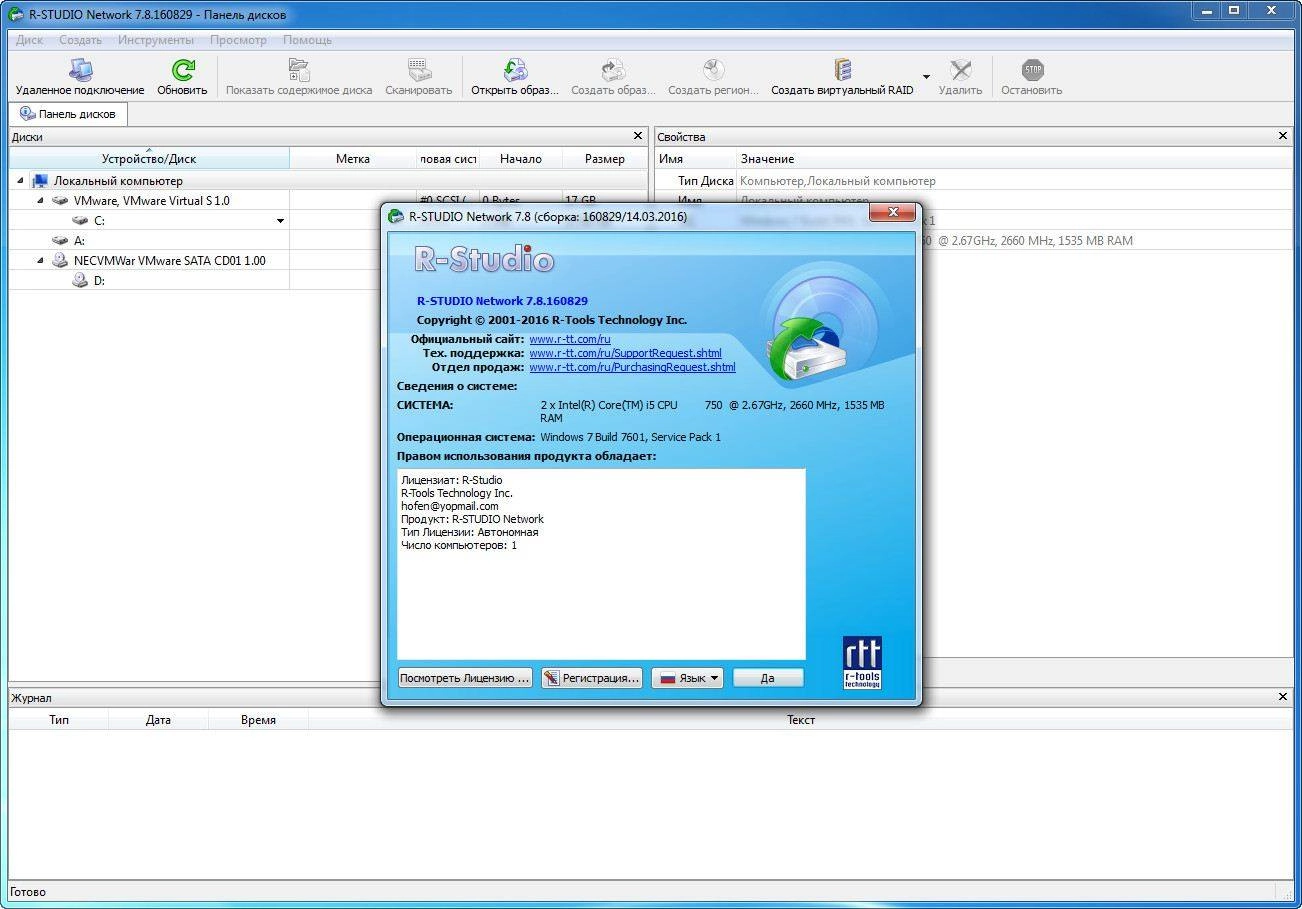
Task: Open the SupportRequest.shtml support link
Action: point(625,354)
